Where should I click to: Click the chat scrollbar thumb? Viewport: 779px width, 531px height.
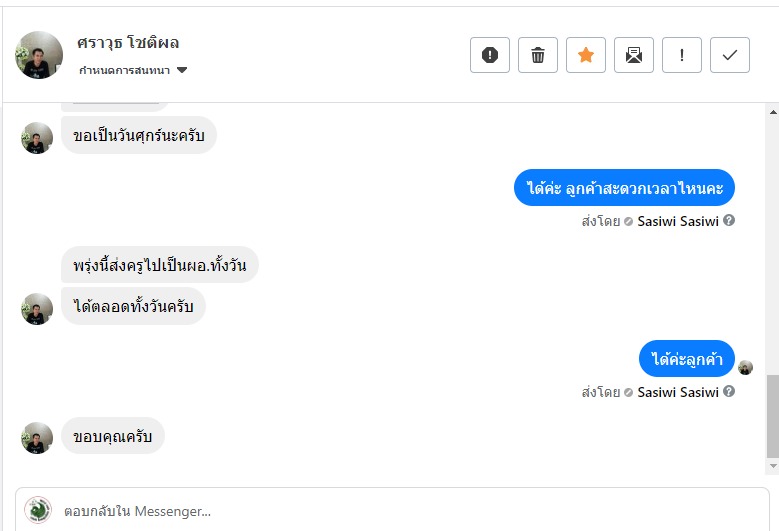771,415
